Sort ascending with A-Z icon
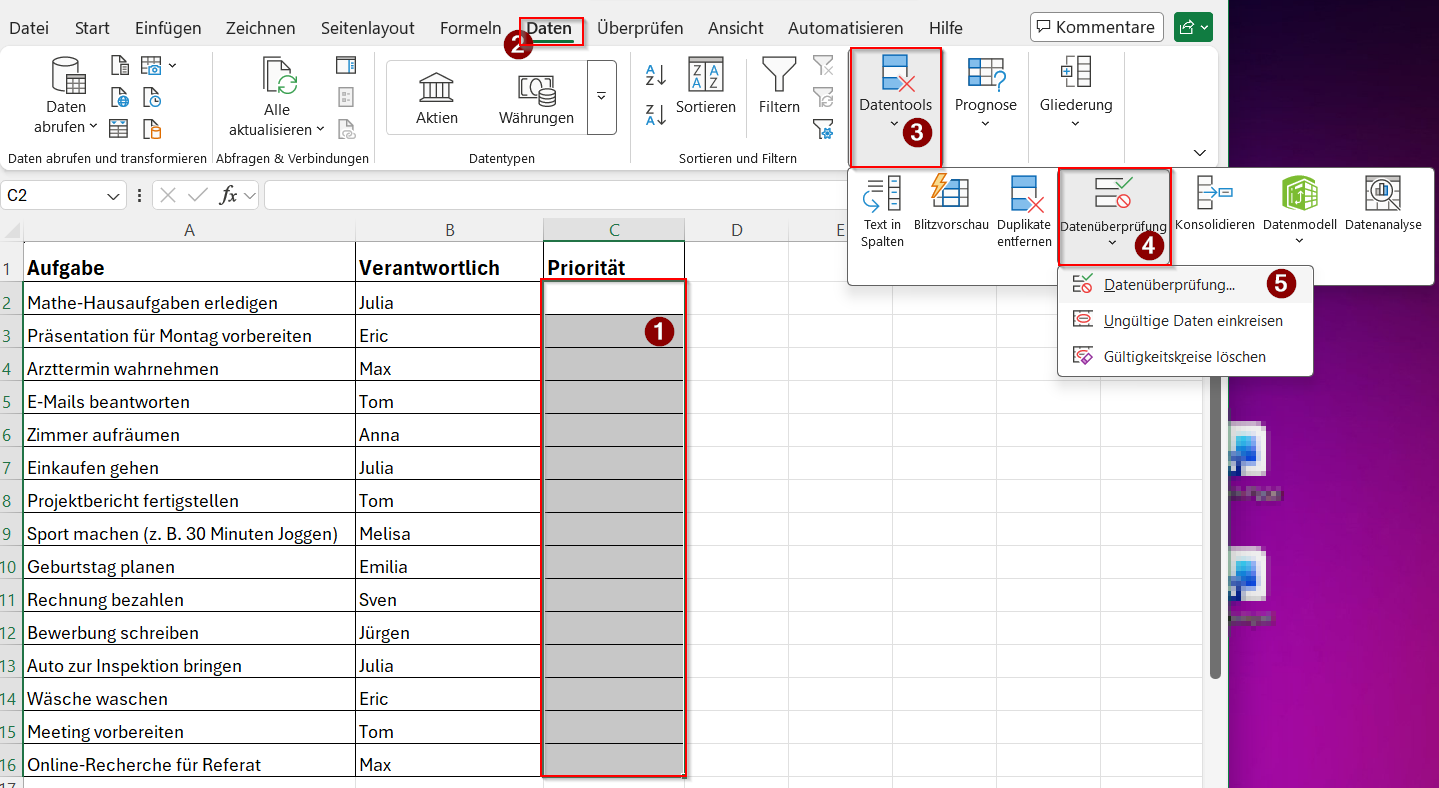The height and width of the screenshot is (788, 1439). 656,75
